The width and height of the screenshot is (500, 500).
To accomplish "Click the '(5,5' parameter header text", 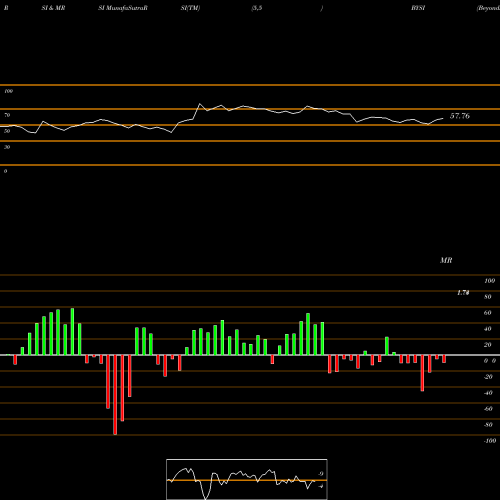I will [257, 8].
